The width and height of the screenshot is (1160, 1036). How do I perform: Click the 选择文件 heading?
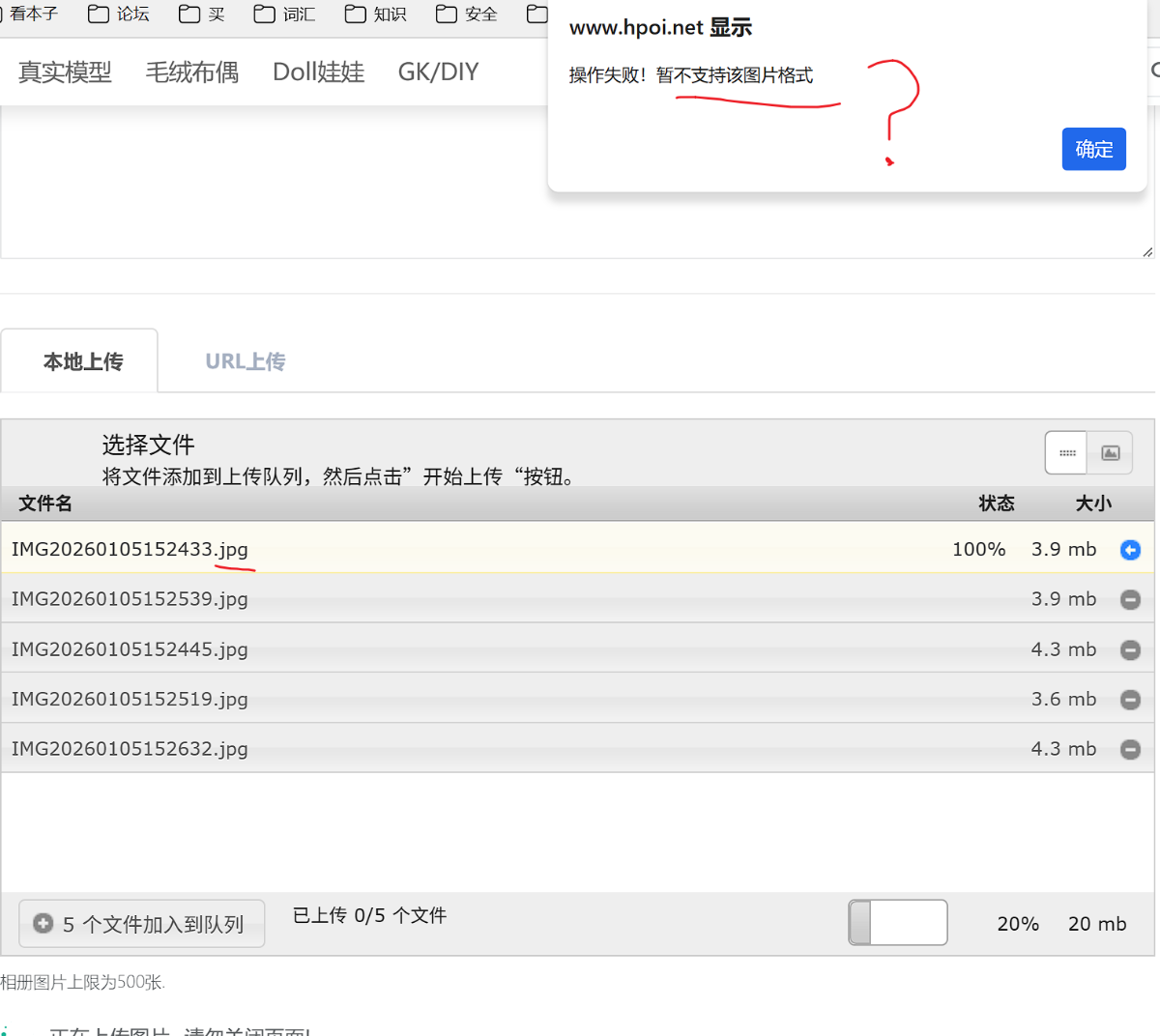click(148, 445)
